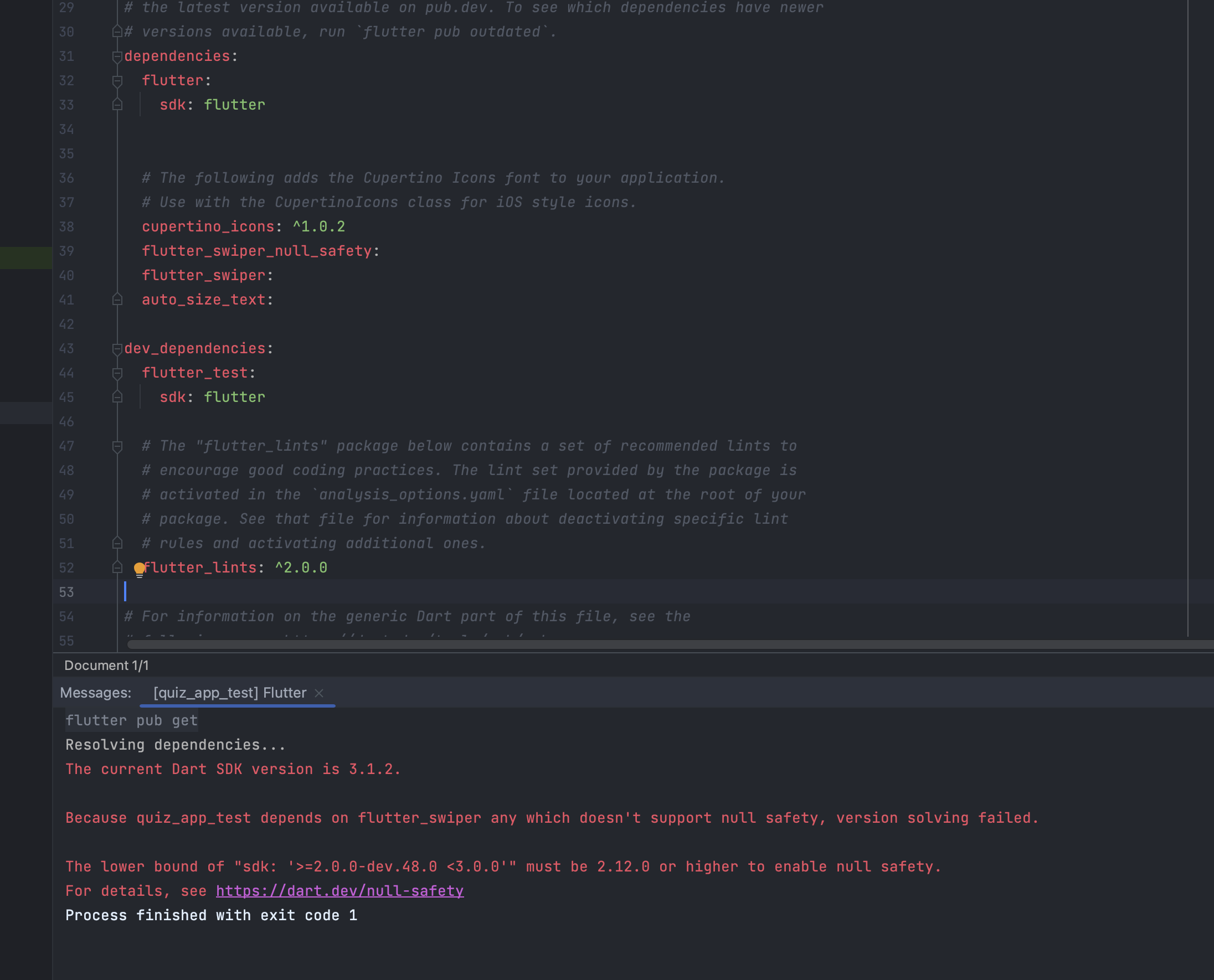Screen dimensions: 1214x980
Task: Click the fold end marker at line 41
Action: coord(117,300)
